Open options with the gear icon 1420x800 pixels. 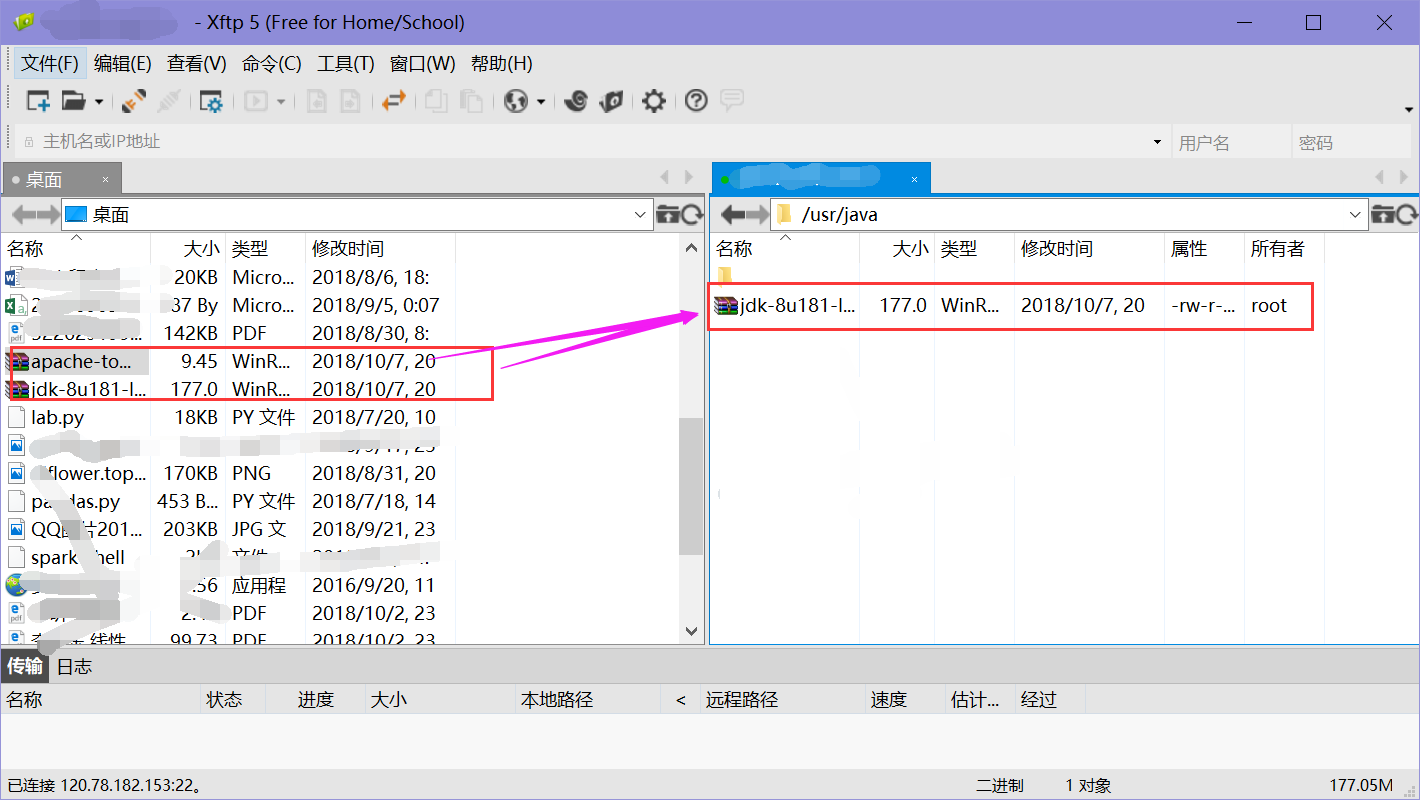654,101
